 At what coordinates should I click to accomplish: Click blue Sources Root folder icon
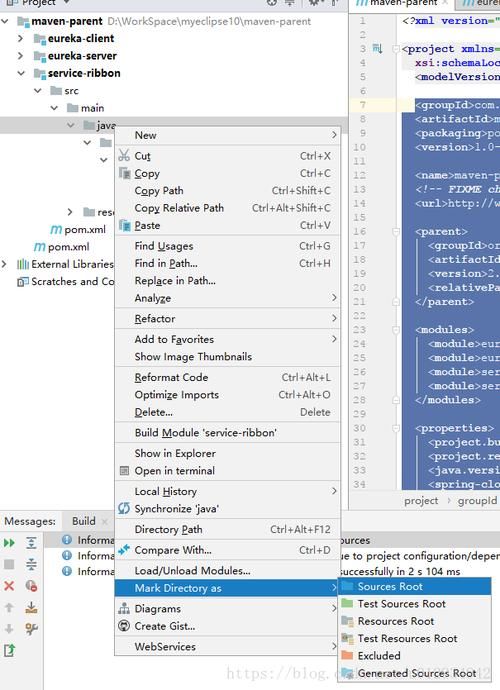pos(348,586)
